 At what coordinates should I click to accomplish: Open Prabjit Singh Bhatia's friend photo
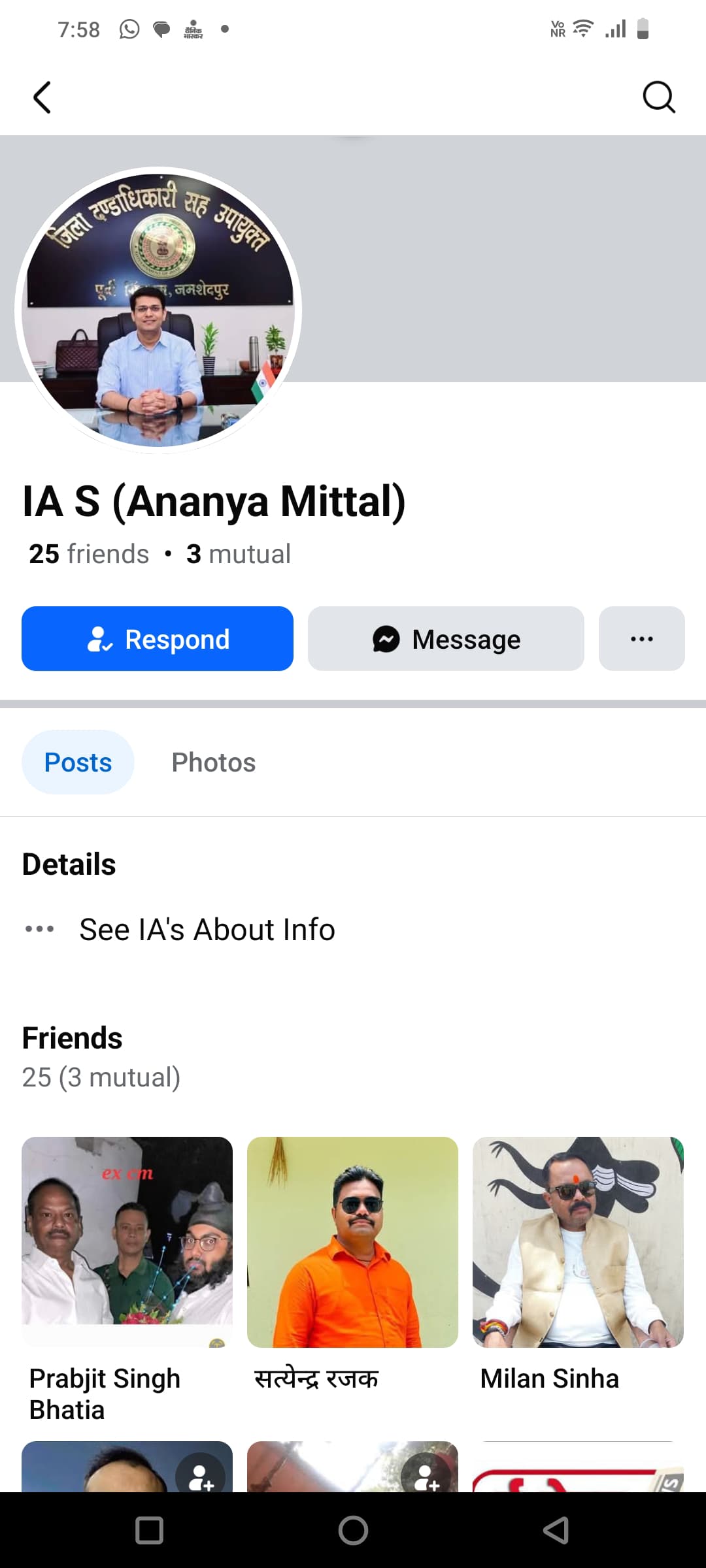click(127, 1241)
